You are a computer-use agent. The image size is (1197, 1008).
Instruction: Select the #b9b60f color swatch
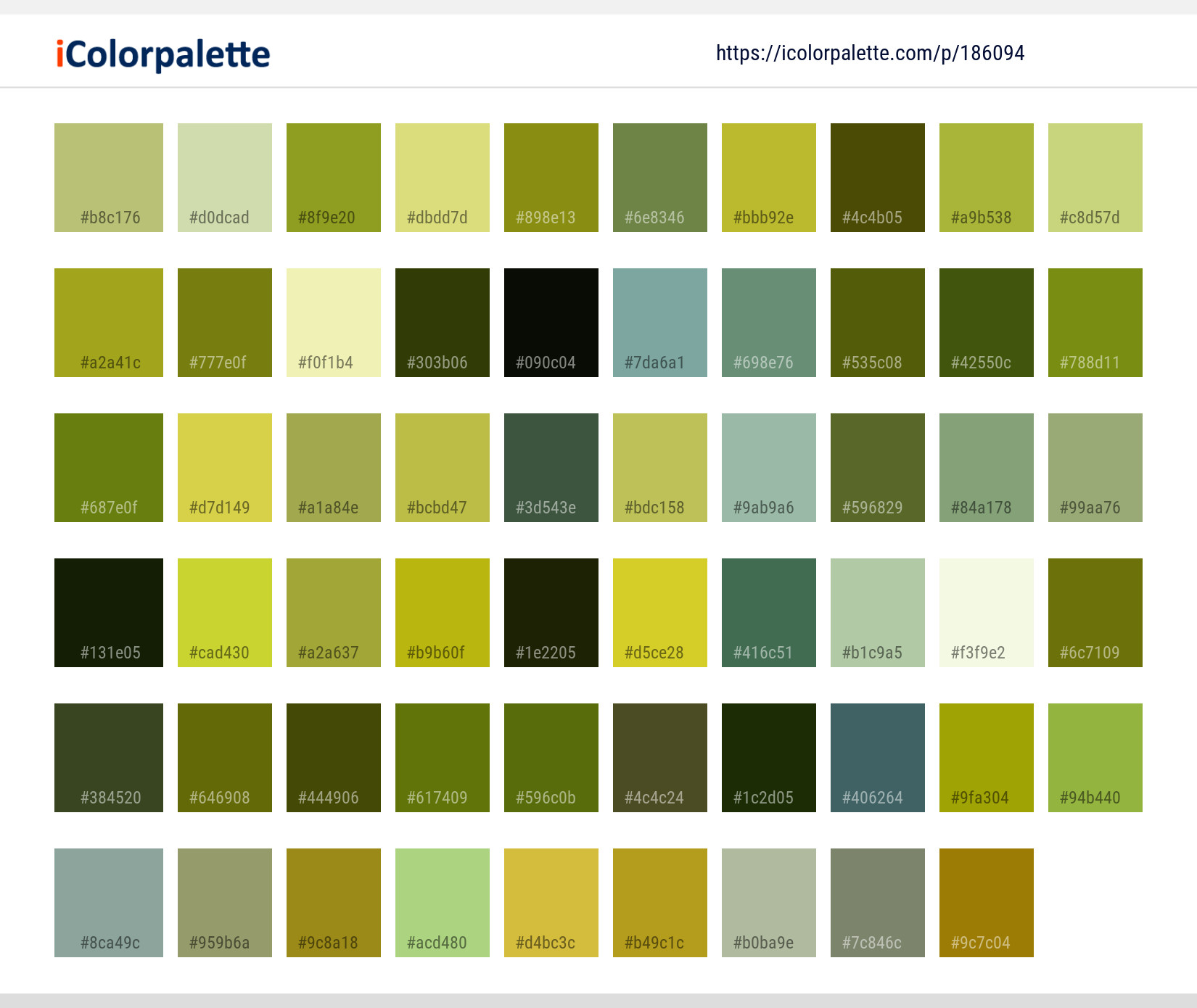coord(443,613)
